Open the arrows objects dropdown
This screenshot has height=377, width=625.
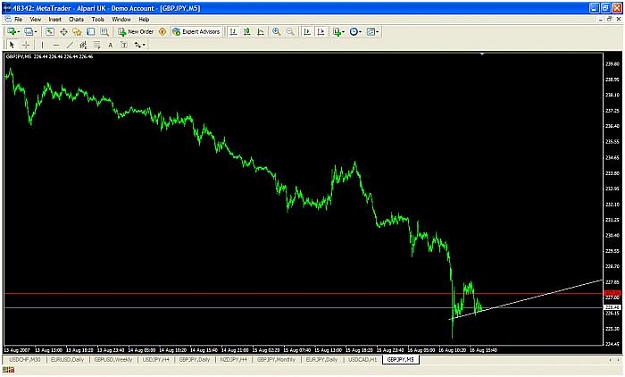(x=140, y=45)
